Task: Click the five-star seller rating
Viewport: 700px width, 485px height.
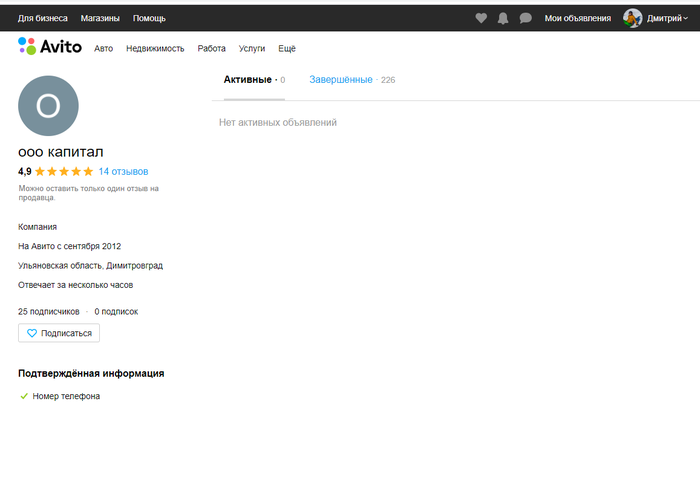Action: 64,171
